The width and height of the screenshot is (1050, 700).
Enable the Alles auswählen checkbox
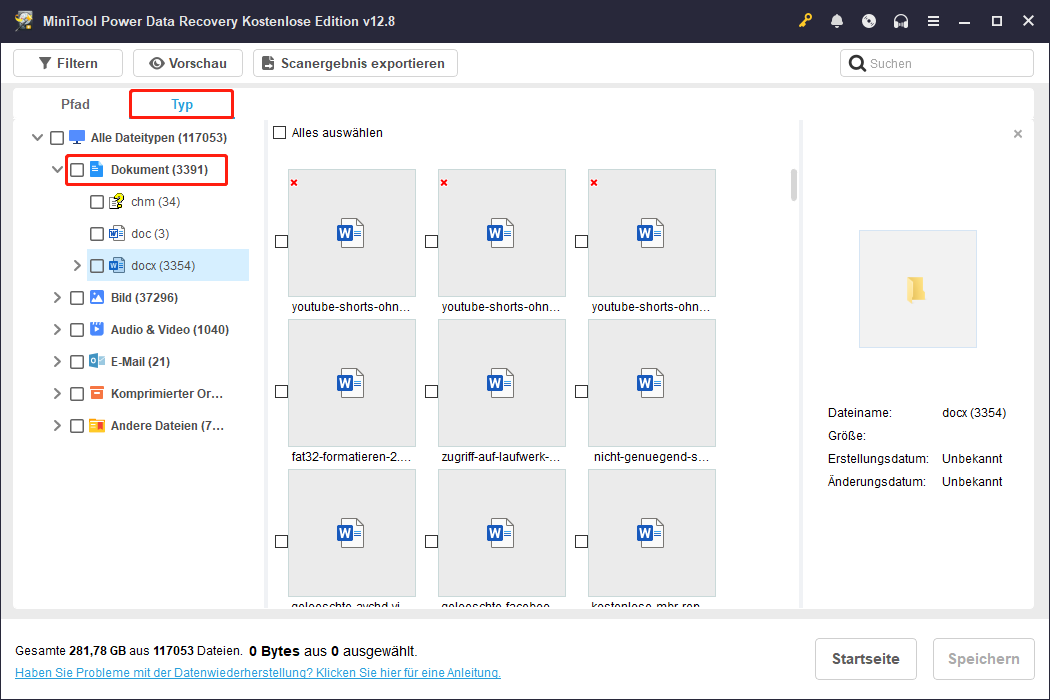[280, 131]
